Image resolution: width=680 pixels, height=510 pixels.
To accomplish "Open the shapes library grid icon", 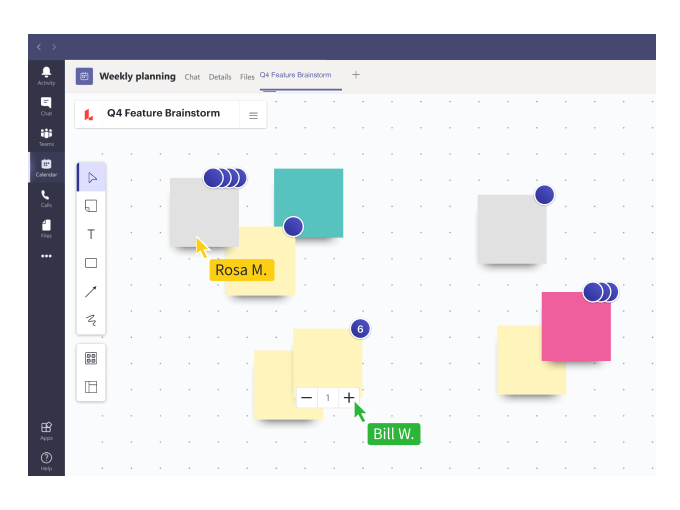I will tap(91, 358).
